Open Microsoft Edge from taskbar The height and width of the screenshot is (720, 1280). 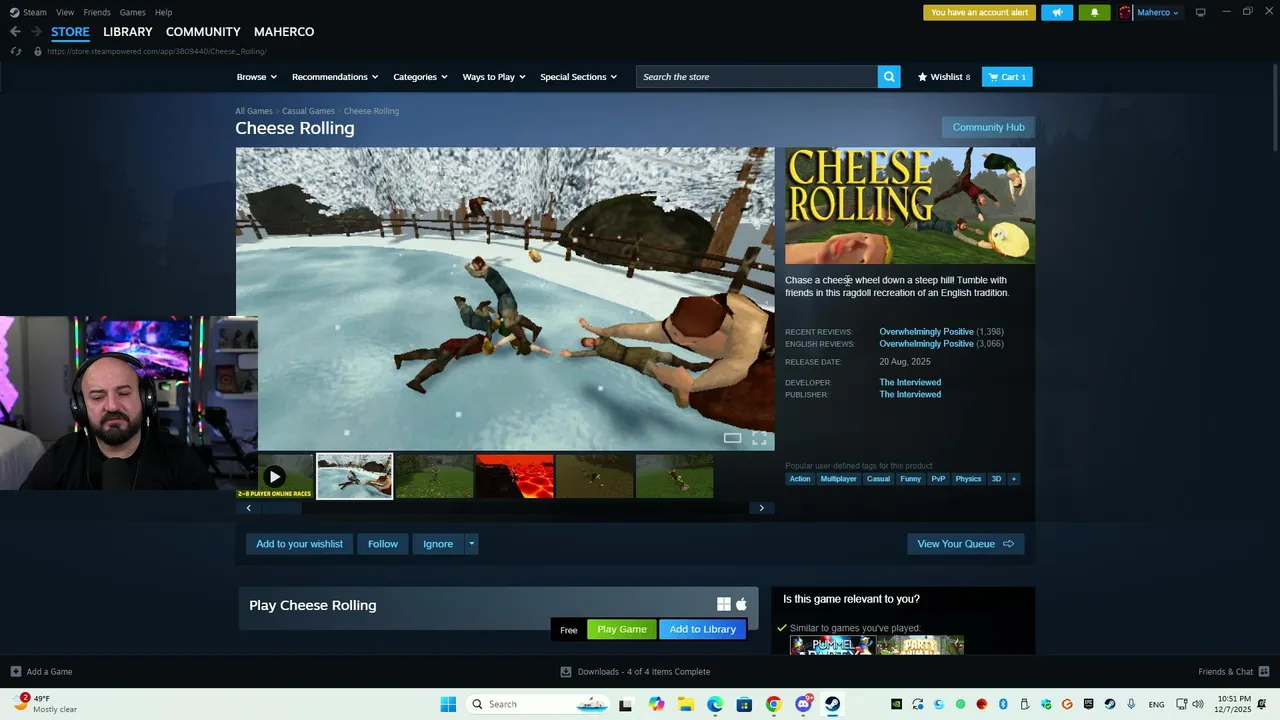coord(715,704)
